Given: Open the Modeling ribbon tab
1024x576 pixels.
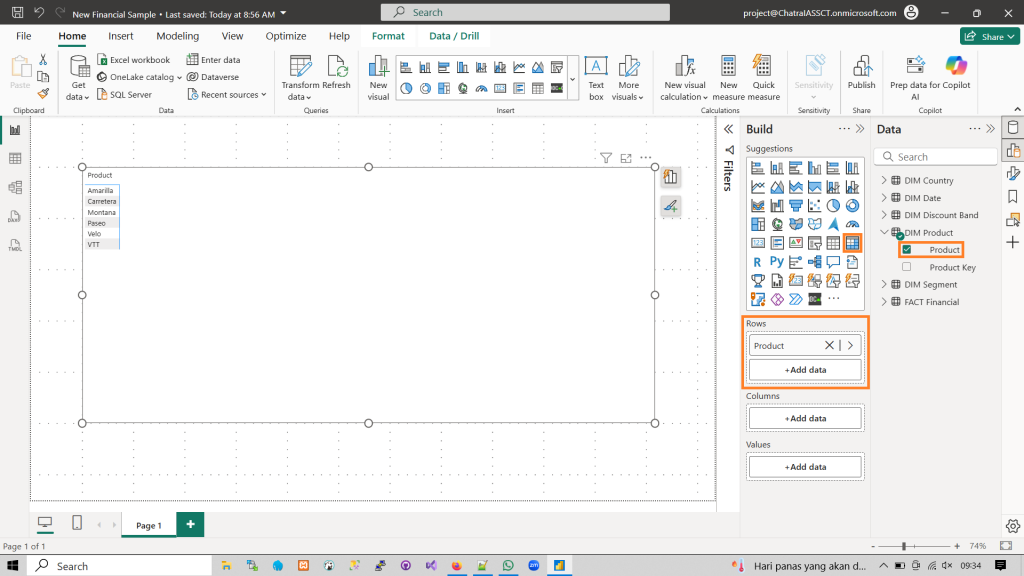Looking at the screenshot, I should (x=177, y=36).
